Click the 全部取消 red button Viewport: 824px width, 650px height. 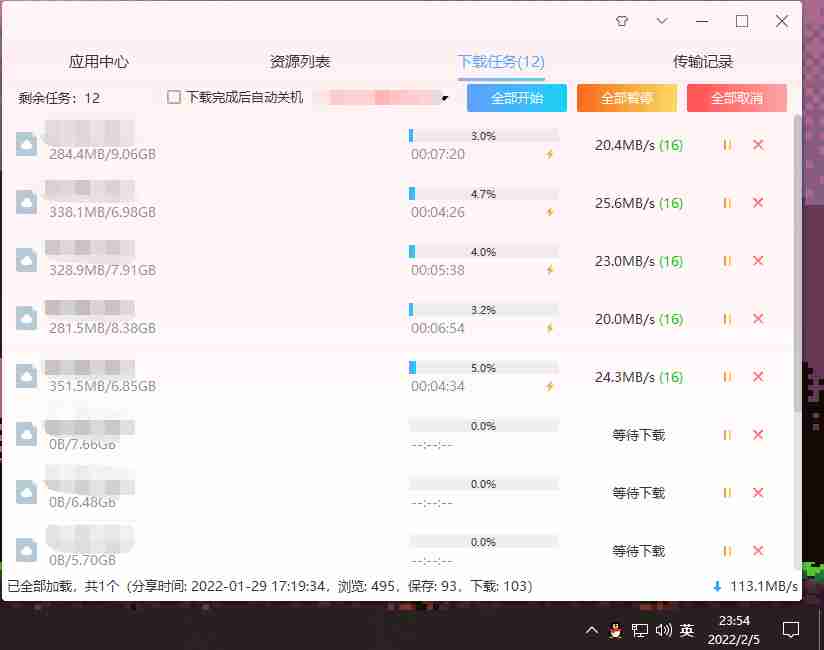point(737,98)
